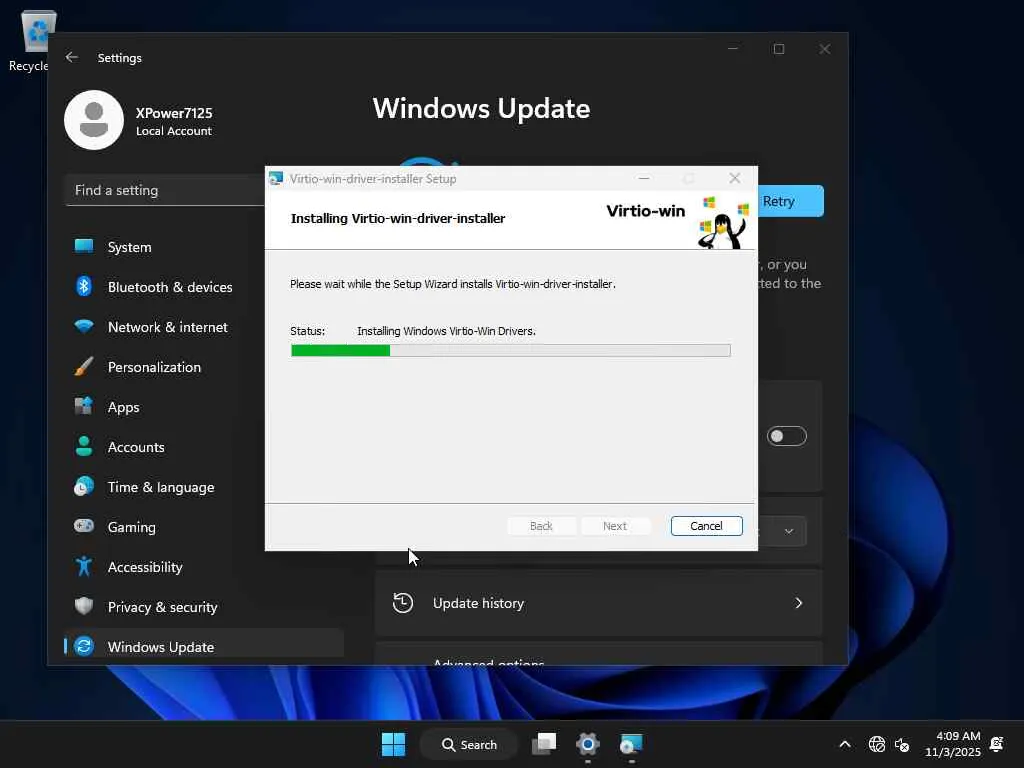Open the notification bell icon
The image size is (1024, 768).
pyautogui.click(x=997, y=744)
